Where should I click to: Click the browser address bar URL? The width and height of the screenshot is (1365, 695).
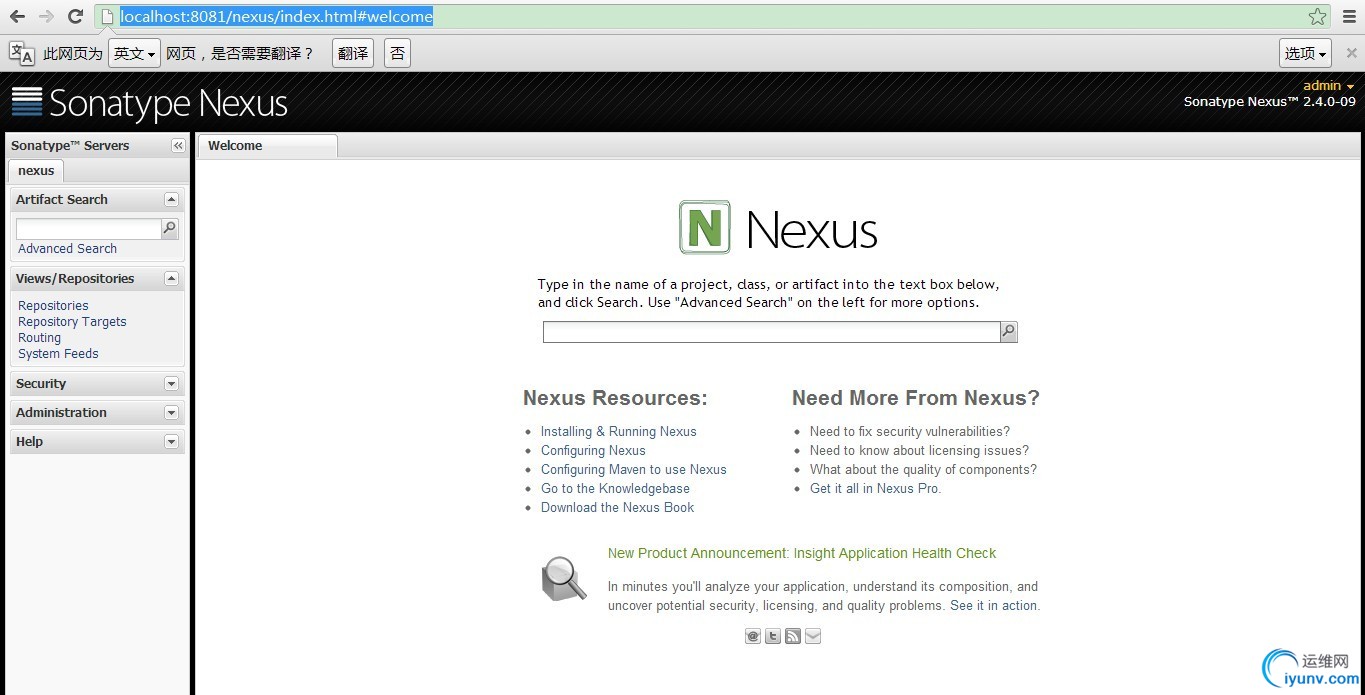277,16
